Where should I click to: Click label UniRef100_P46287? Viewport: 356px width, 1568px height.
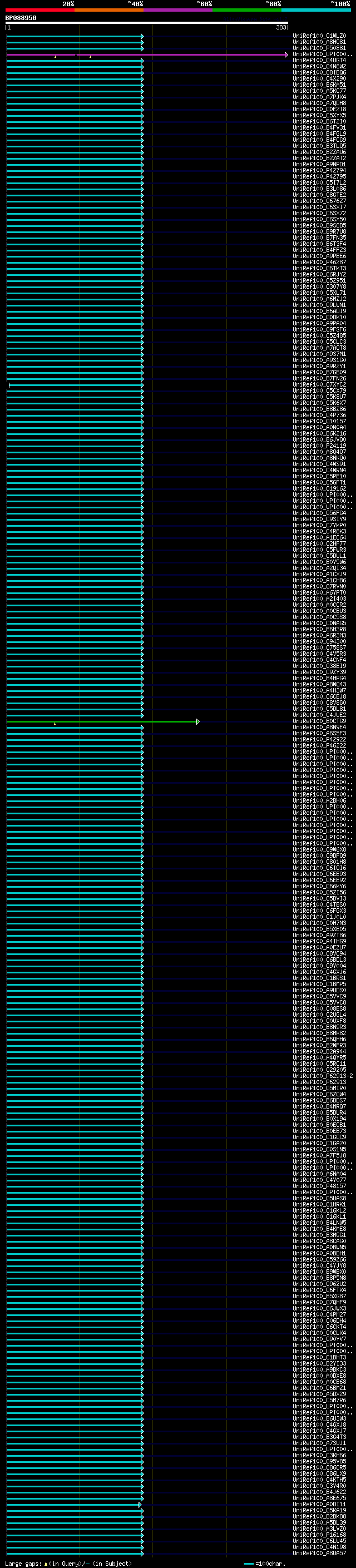tap(319, 263)
